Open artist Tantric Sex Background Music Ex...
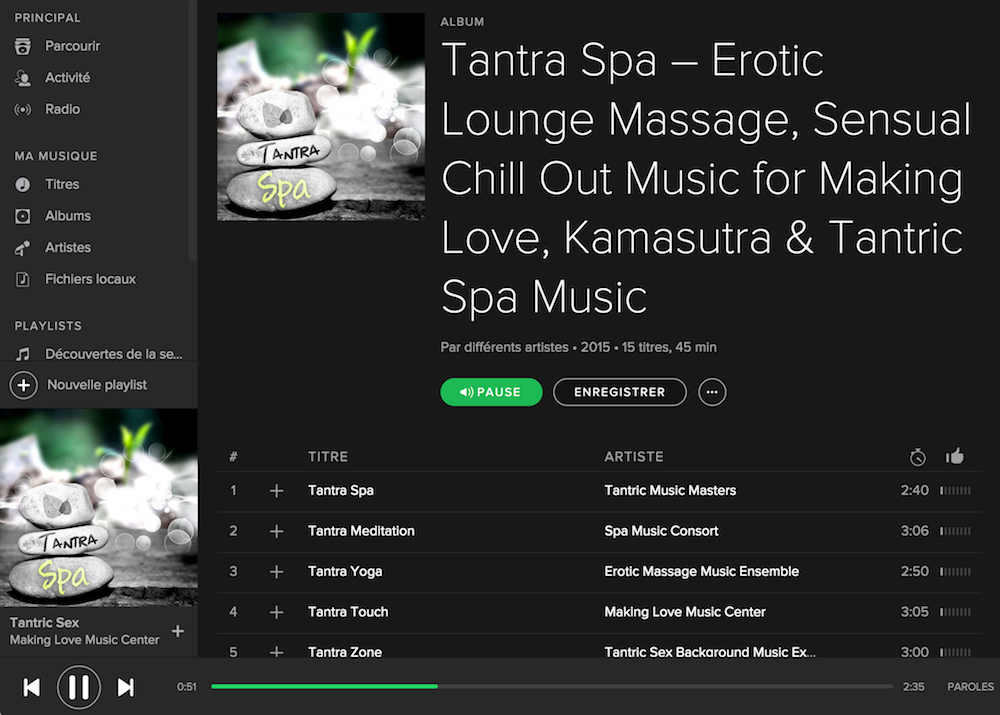This screenshot has width=1000, height=715. pyautogui.click(x=710, y=651)
